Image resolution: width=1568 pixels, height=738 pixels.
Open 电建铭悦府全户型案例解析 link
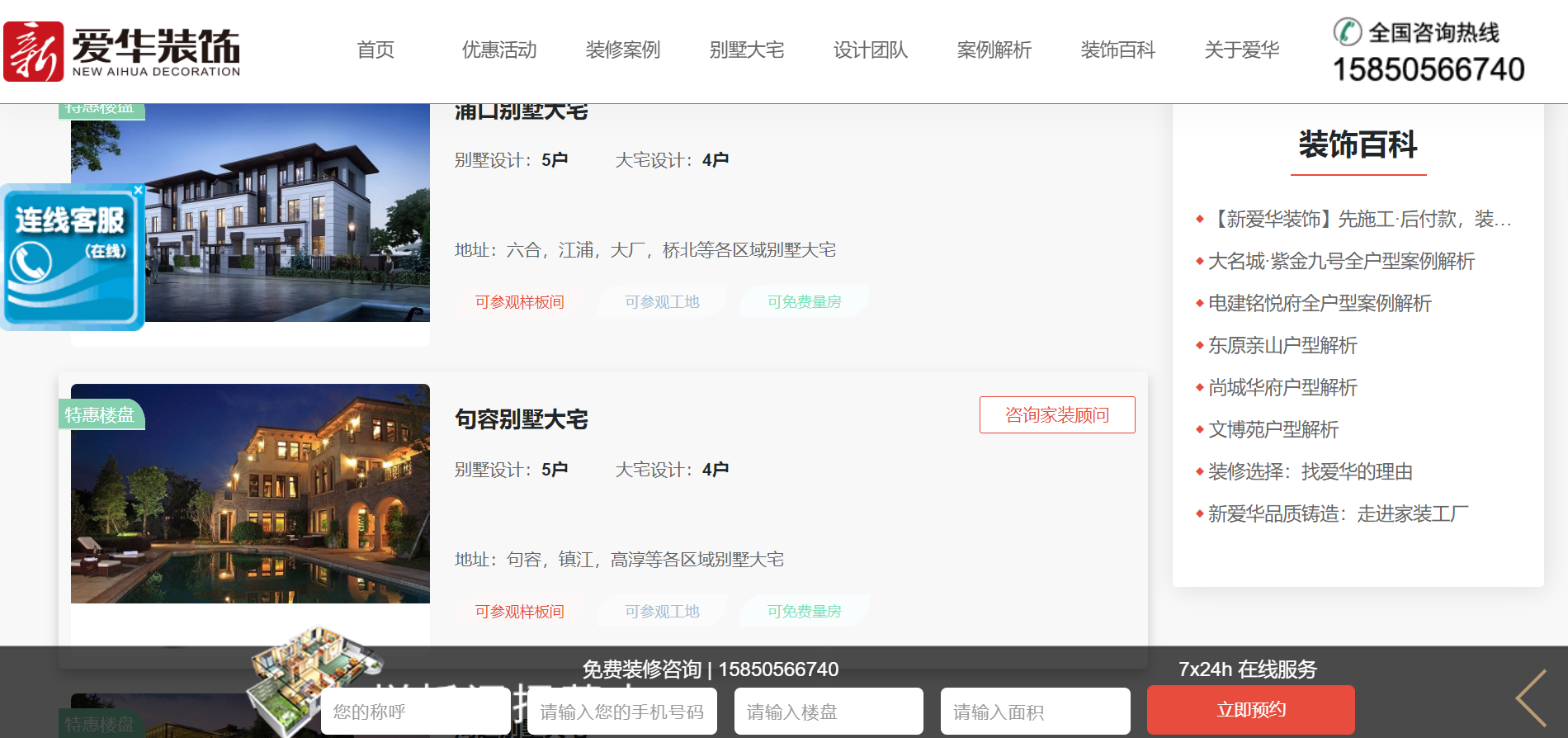[x=1320, y=304]
